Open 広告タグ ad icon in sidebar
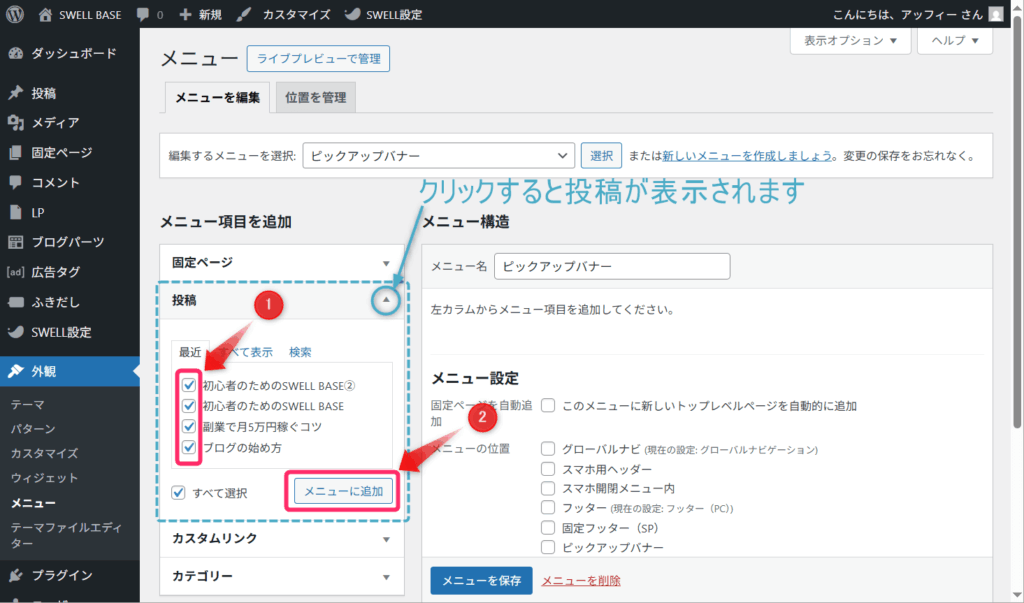Viewport: 1024px width, 603px height. pos(16,272)
